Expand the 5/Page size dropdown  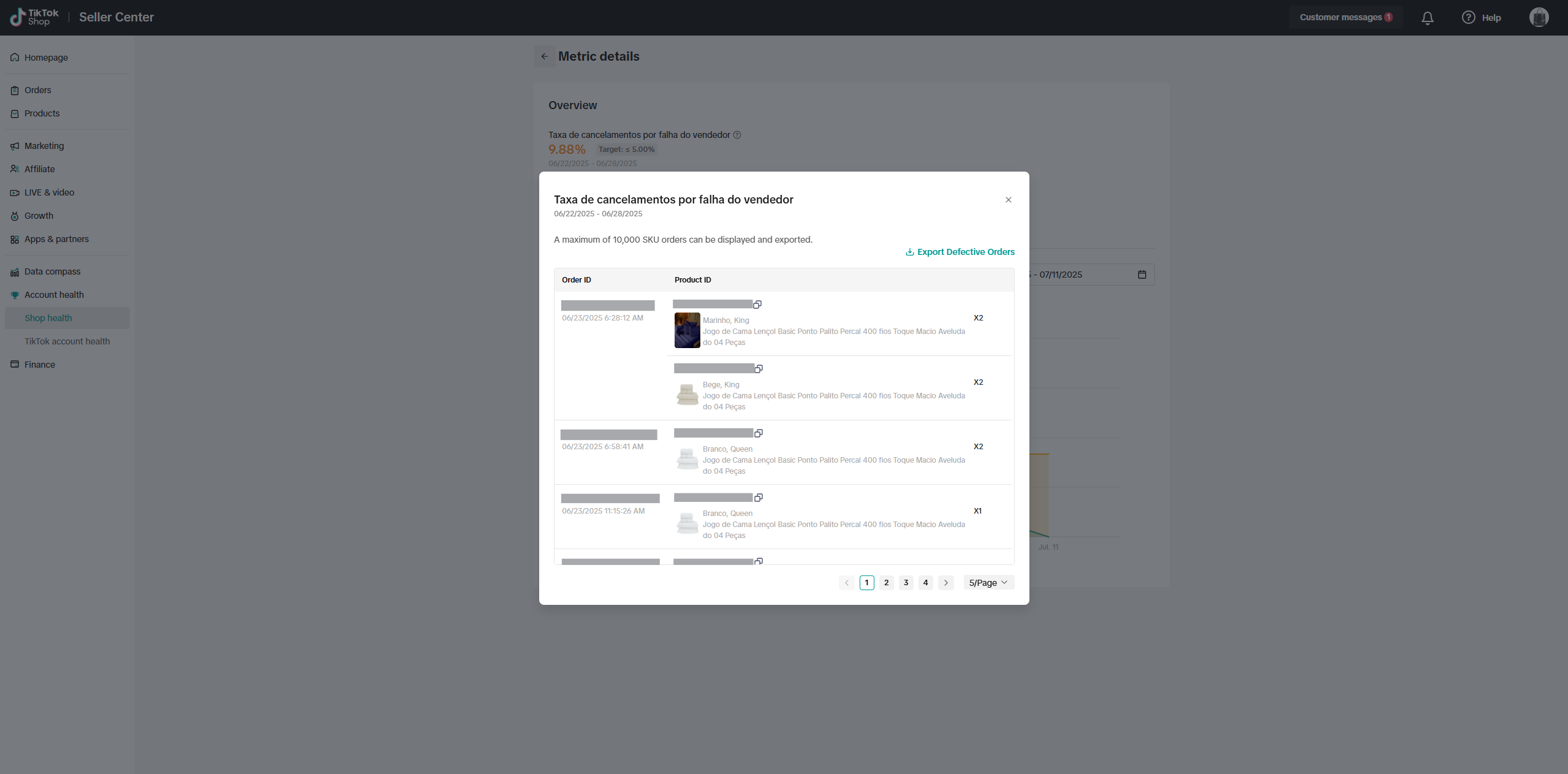point(988,583)
